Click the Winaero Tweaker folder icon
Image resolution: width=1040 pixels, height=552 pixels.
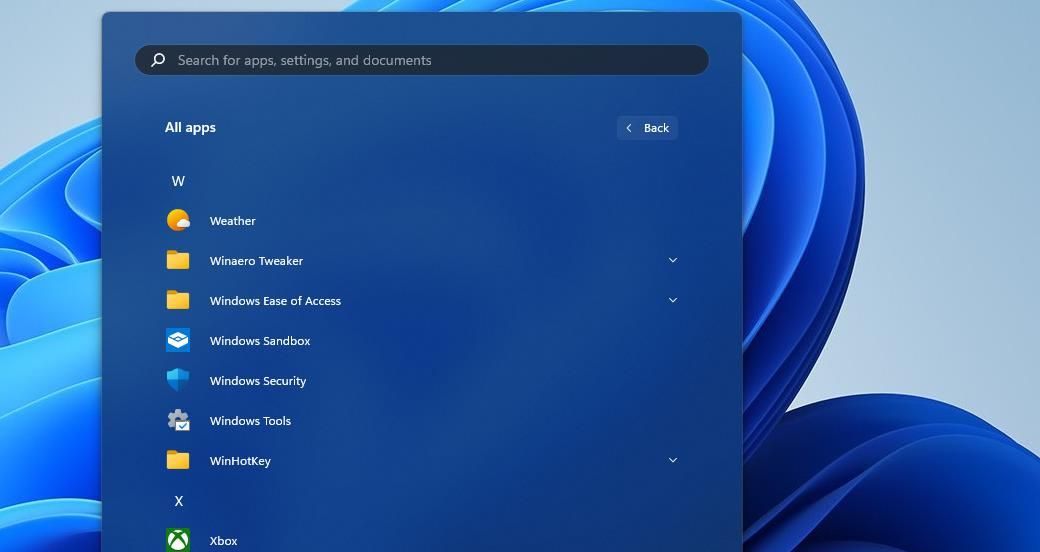(178, 260)
